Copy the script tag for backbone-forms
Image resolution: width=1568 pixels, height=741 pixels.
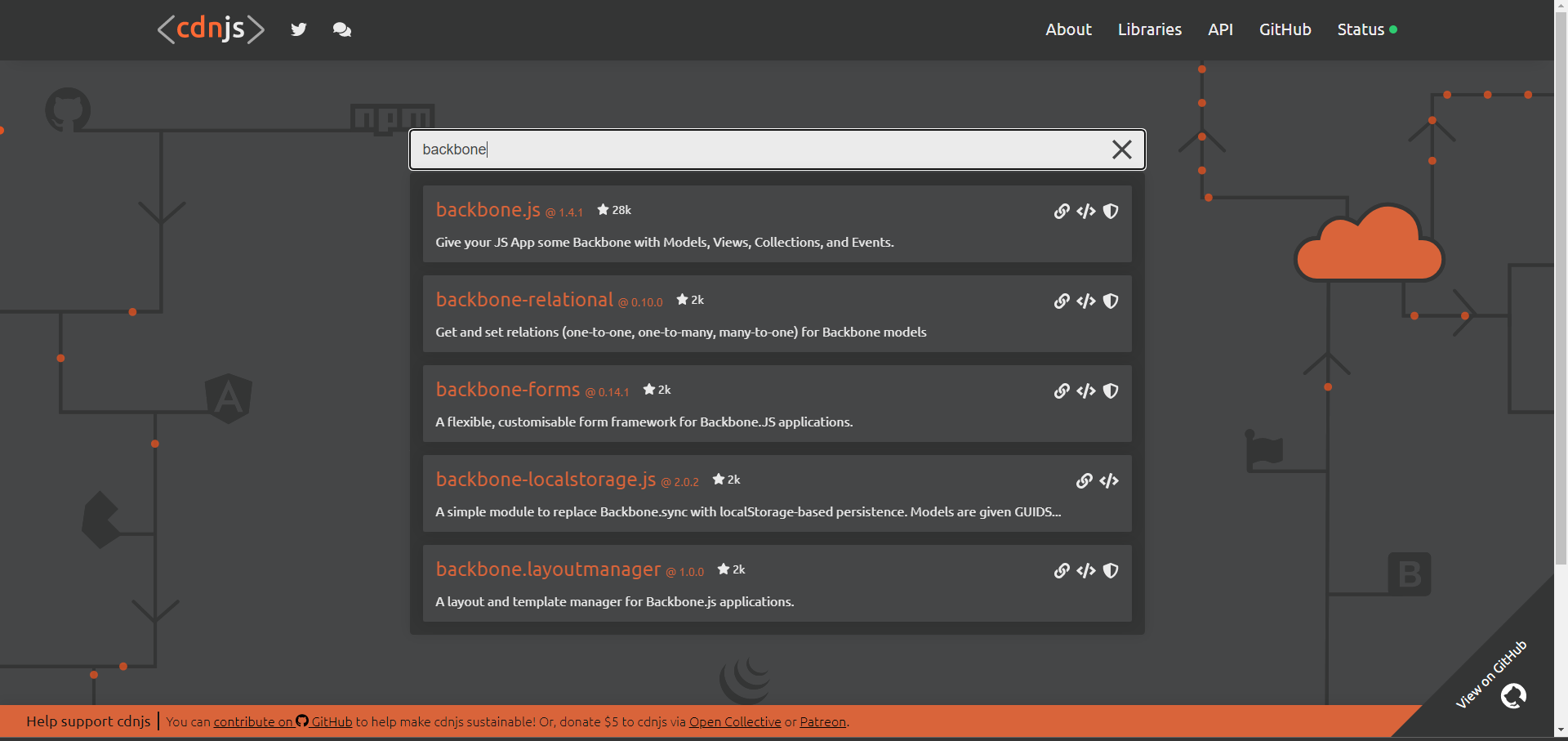pos(1085,391)
